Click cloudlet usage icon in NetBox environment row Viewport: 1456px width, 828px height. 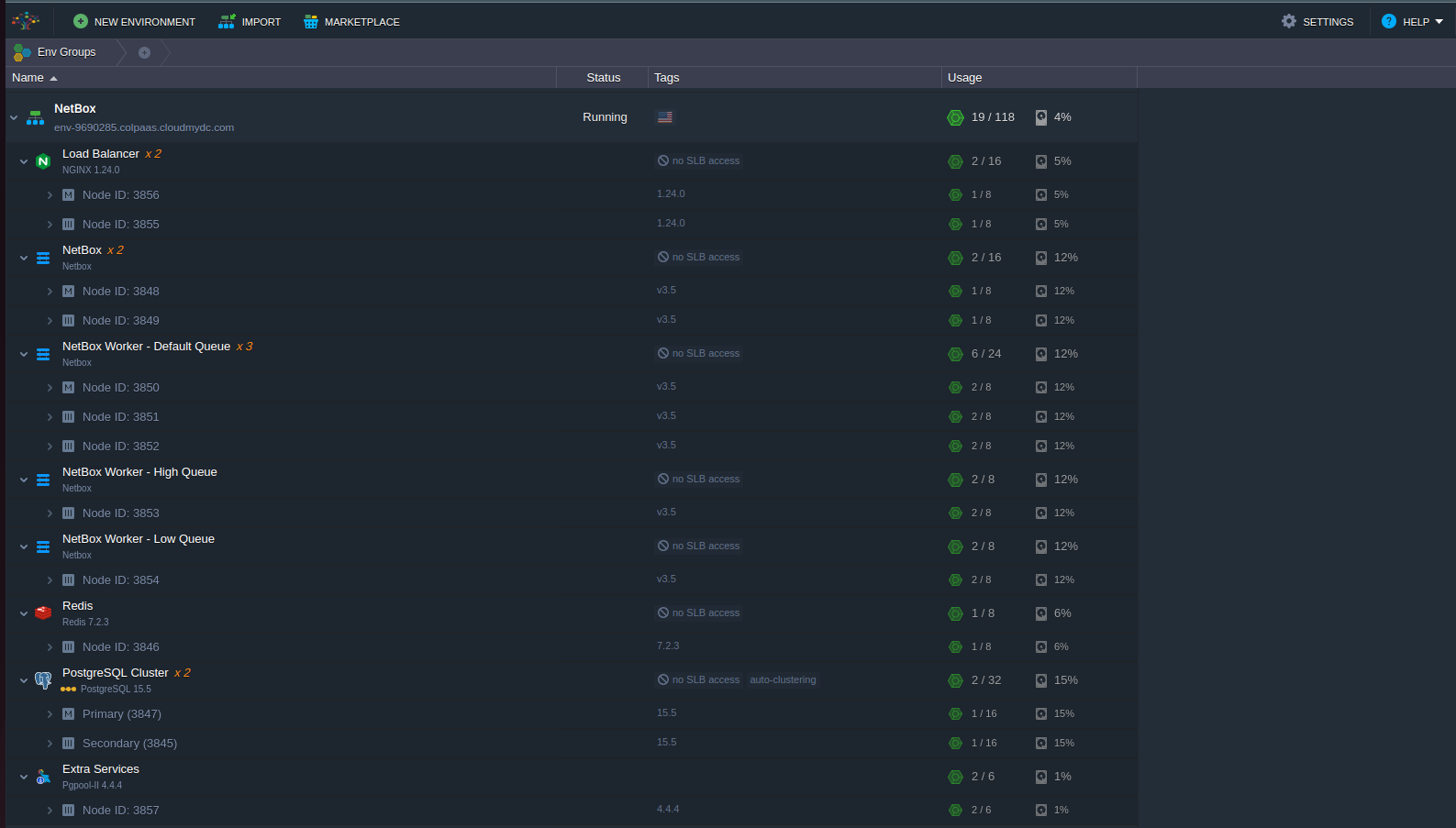click(x=955, y=117)
